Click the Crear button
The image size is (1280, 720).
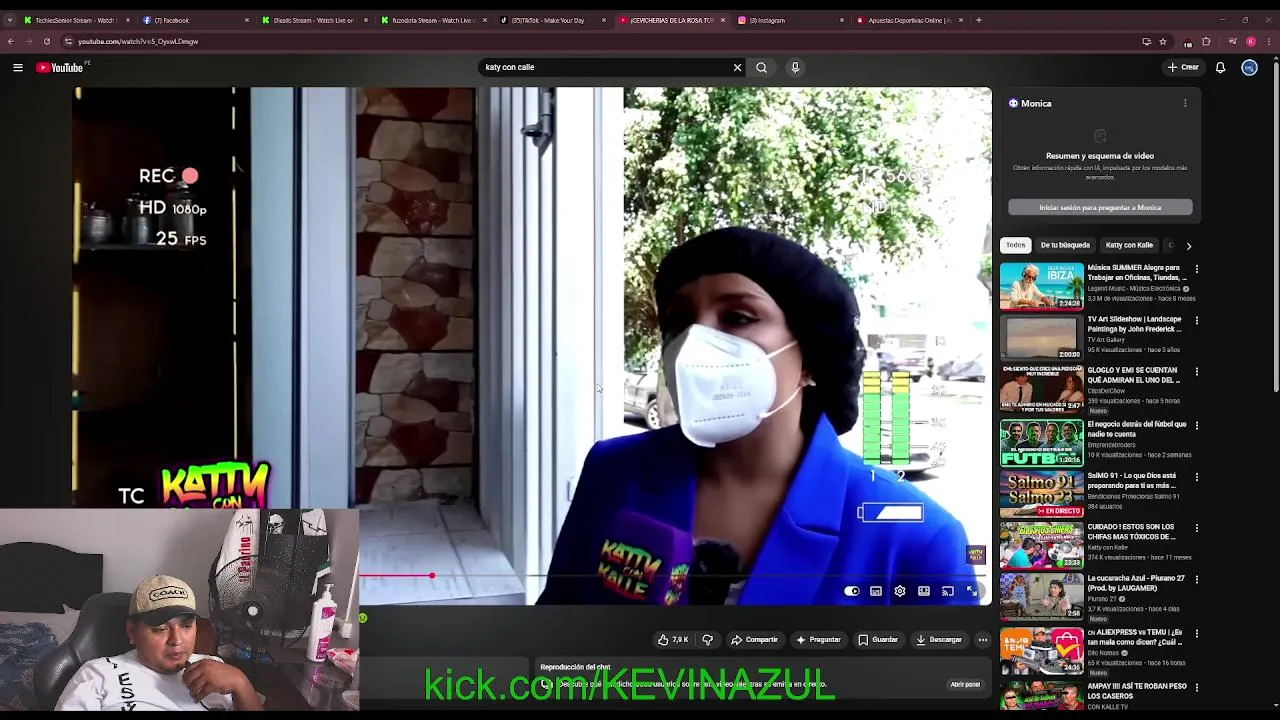1183,67
